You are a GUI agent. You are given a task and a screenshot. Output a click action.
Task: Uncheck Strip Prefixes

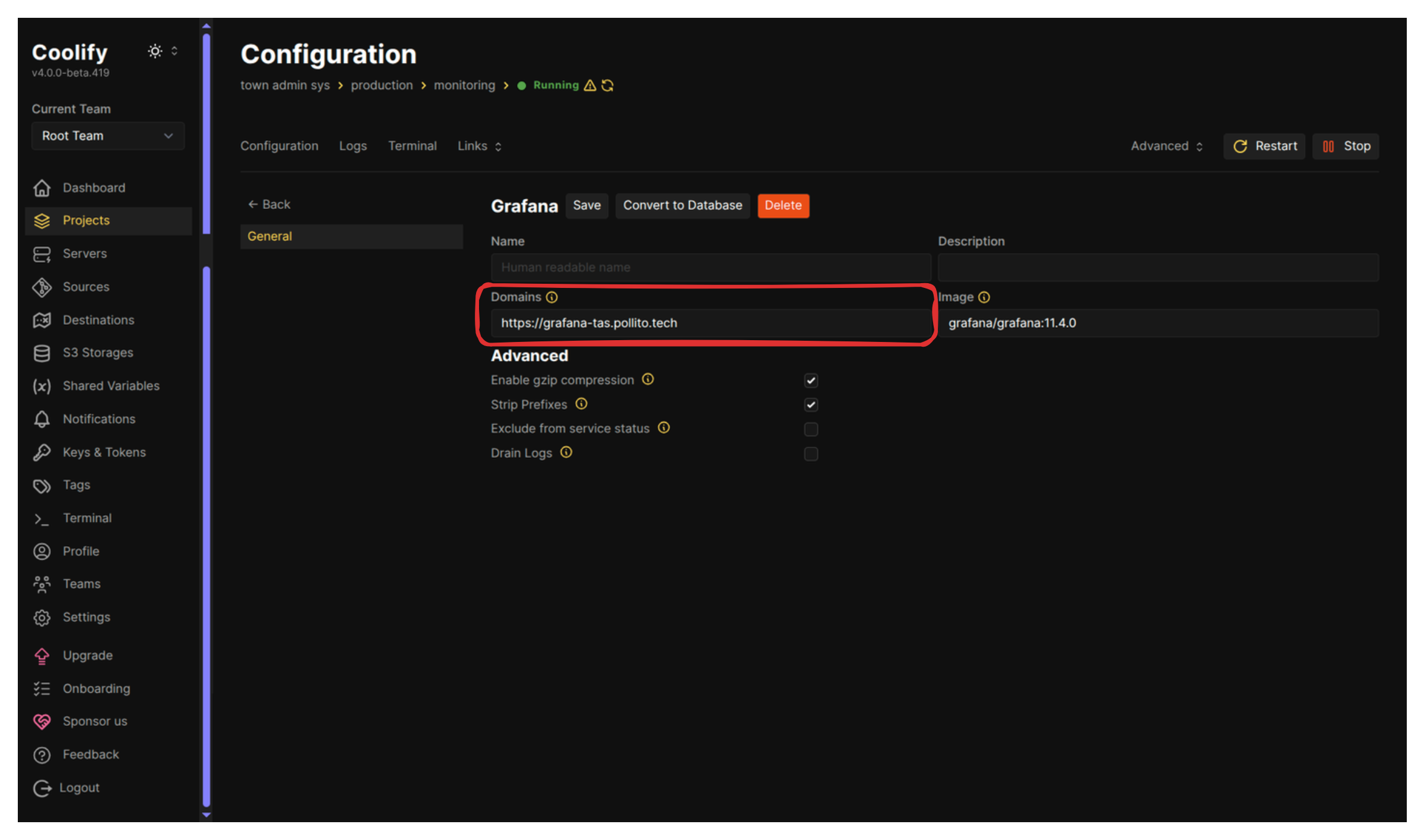click(811, 405)
